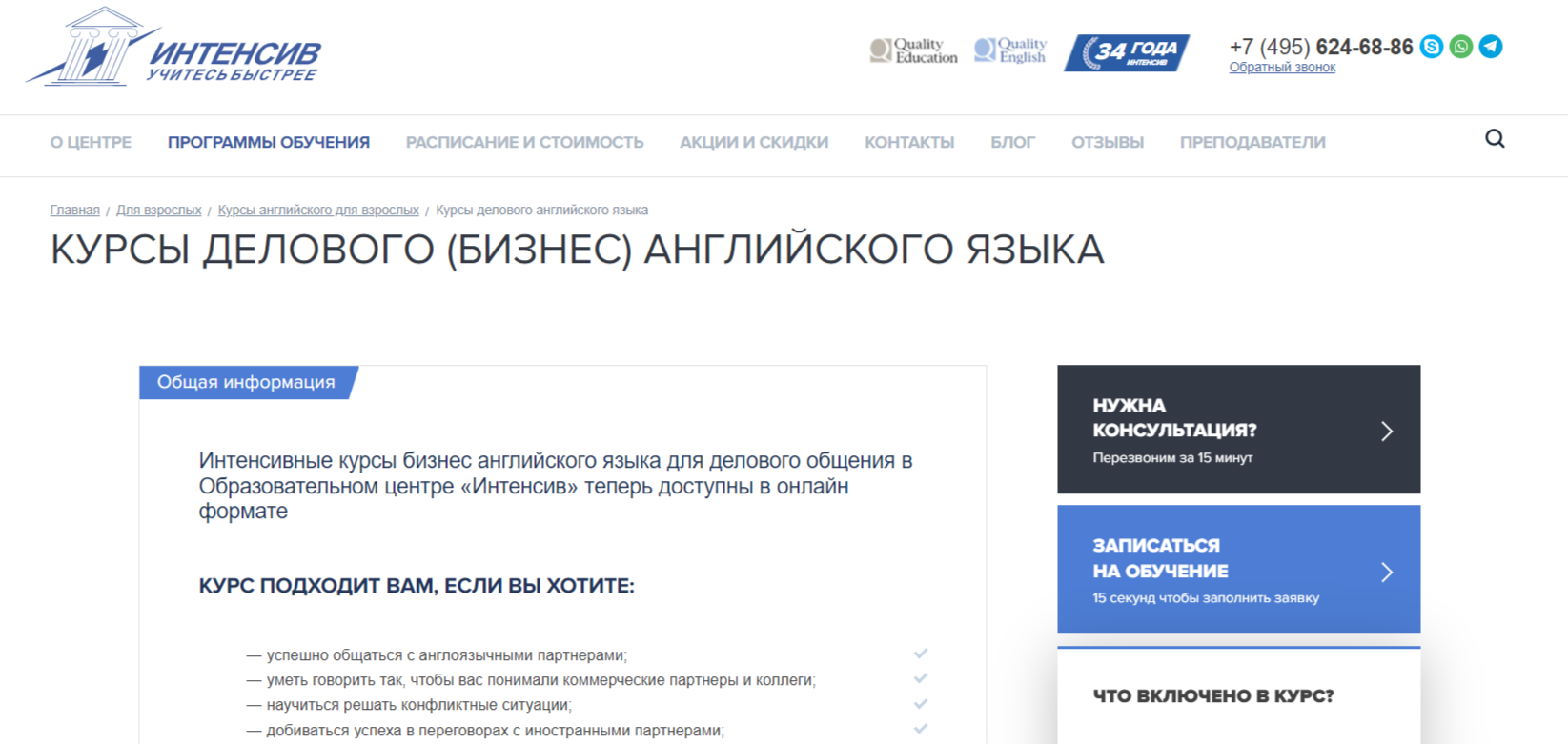Open the Блог section
Viewport: 1568px width, 744px height.
tap(1012, 142)
